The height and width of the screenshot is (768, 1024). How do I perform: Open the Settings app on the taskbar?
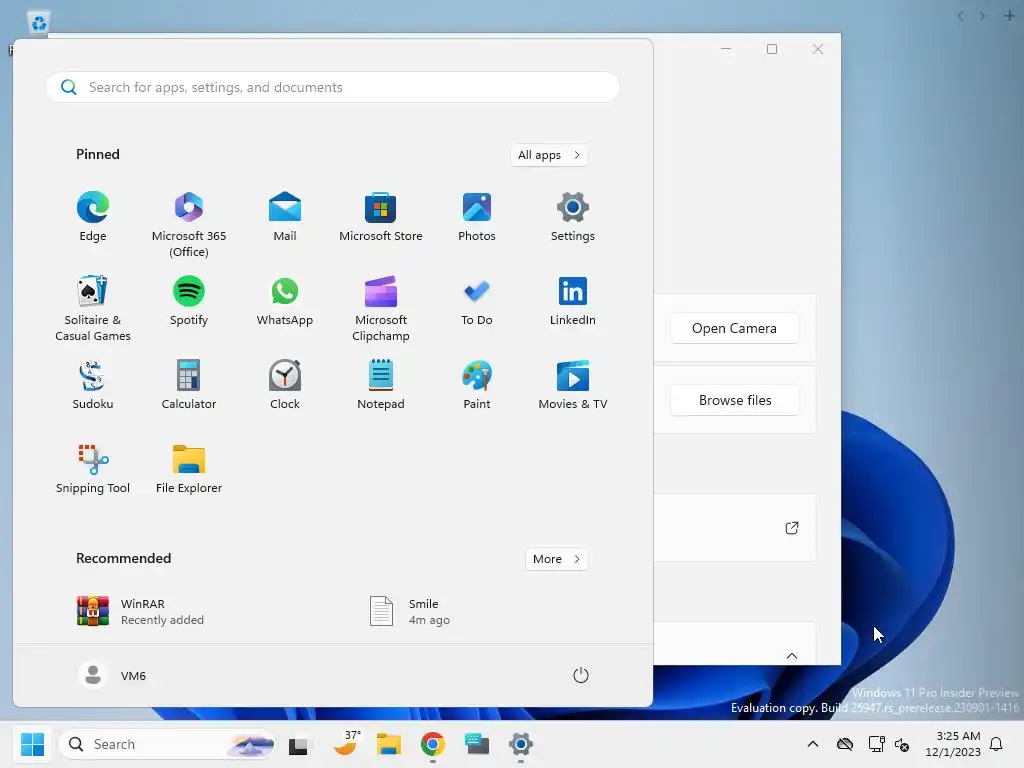pos(520,744)
